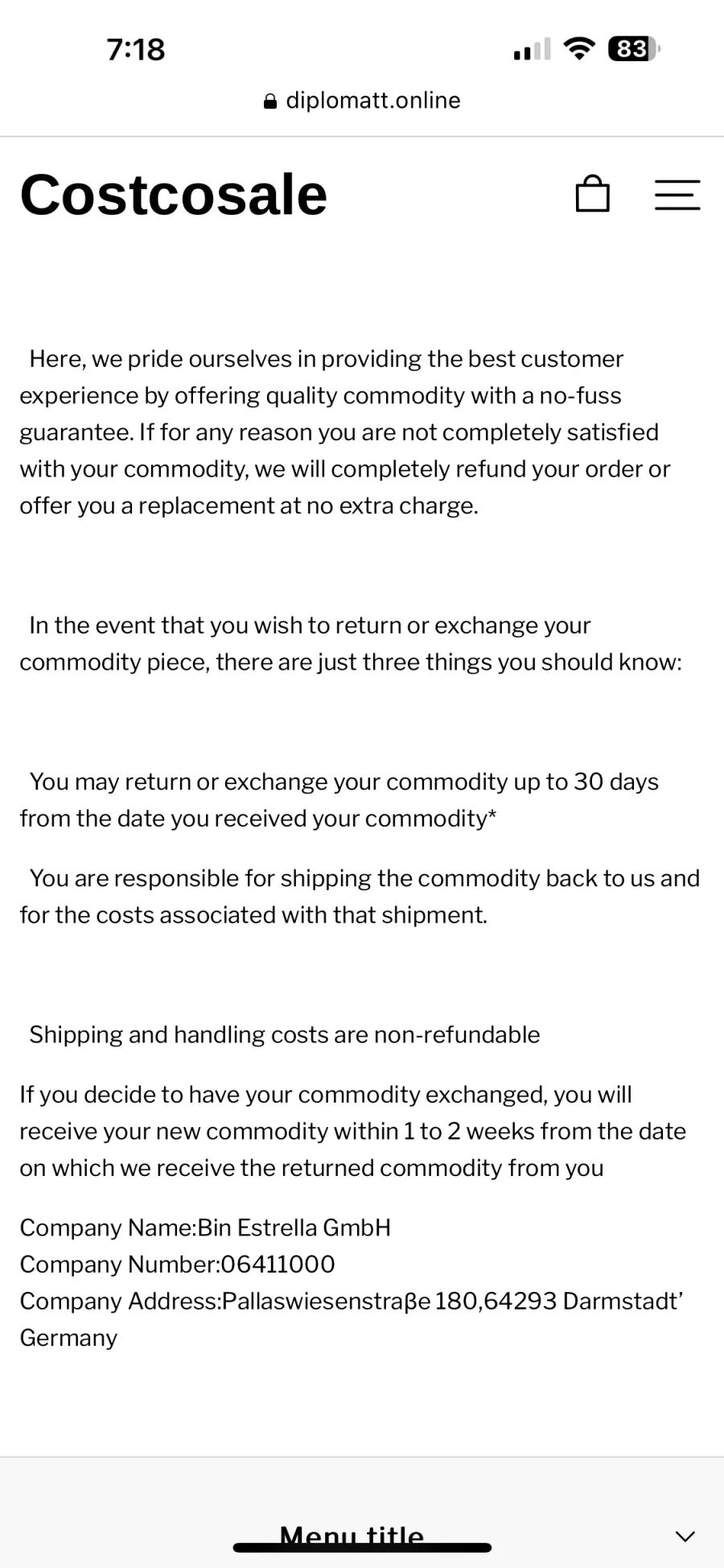Image resolution: width=724 pixels, height=1568 pixels.
Task: Click the Company Name Bin Estrella GmbH line
Action: (205, 1228)
